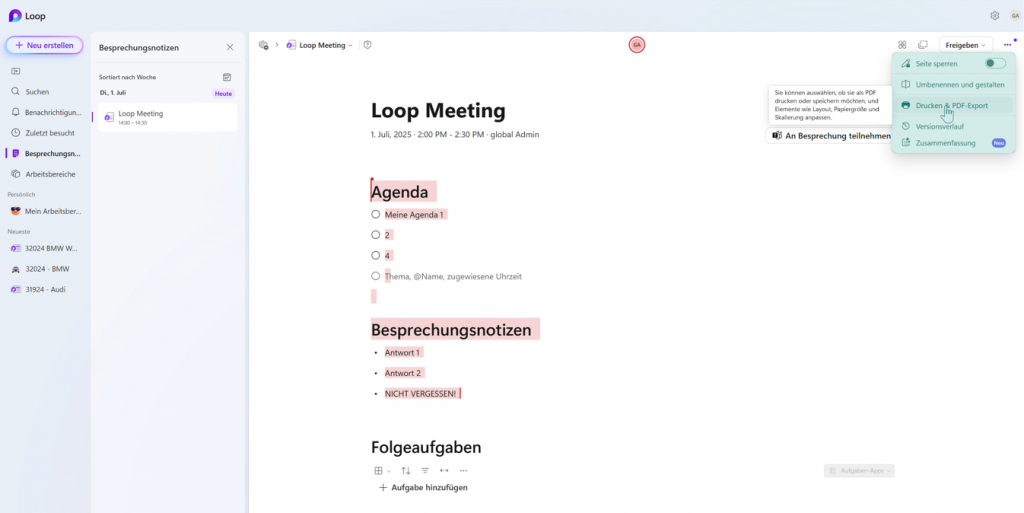Choose Drucken & PDF-Export

click(953, 105)
